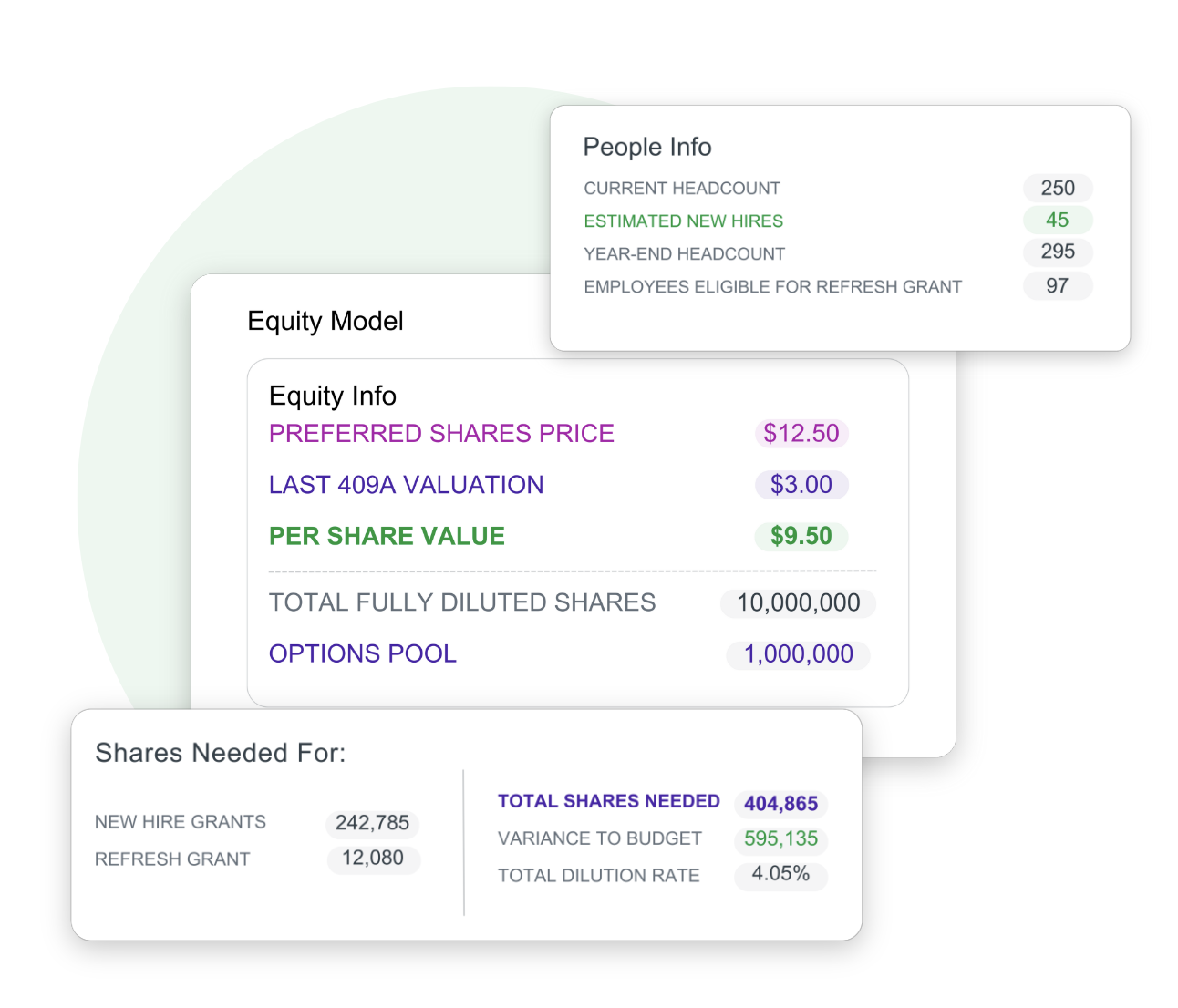Click the People Info card heading
The height and width of the screenshot is (1008, 1178).
pos(647,147)
